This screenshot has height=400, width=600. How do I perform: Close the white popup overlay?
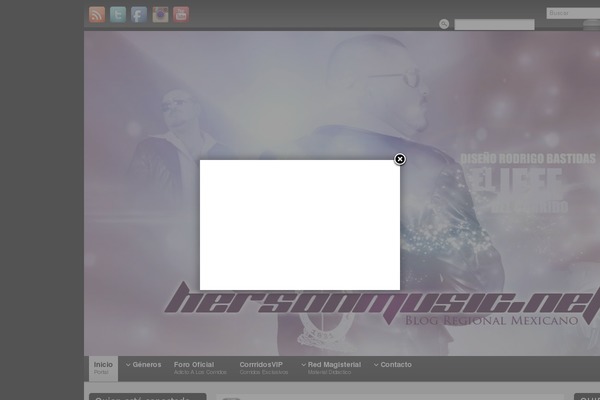(x=400, y=159)
